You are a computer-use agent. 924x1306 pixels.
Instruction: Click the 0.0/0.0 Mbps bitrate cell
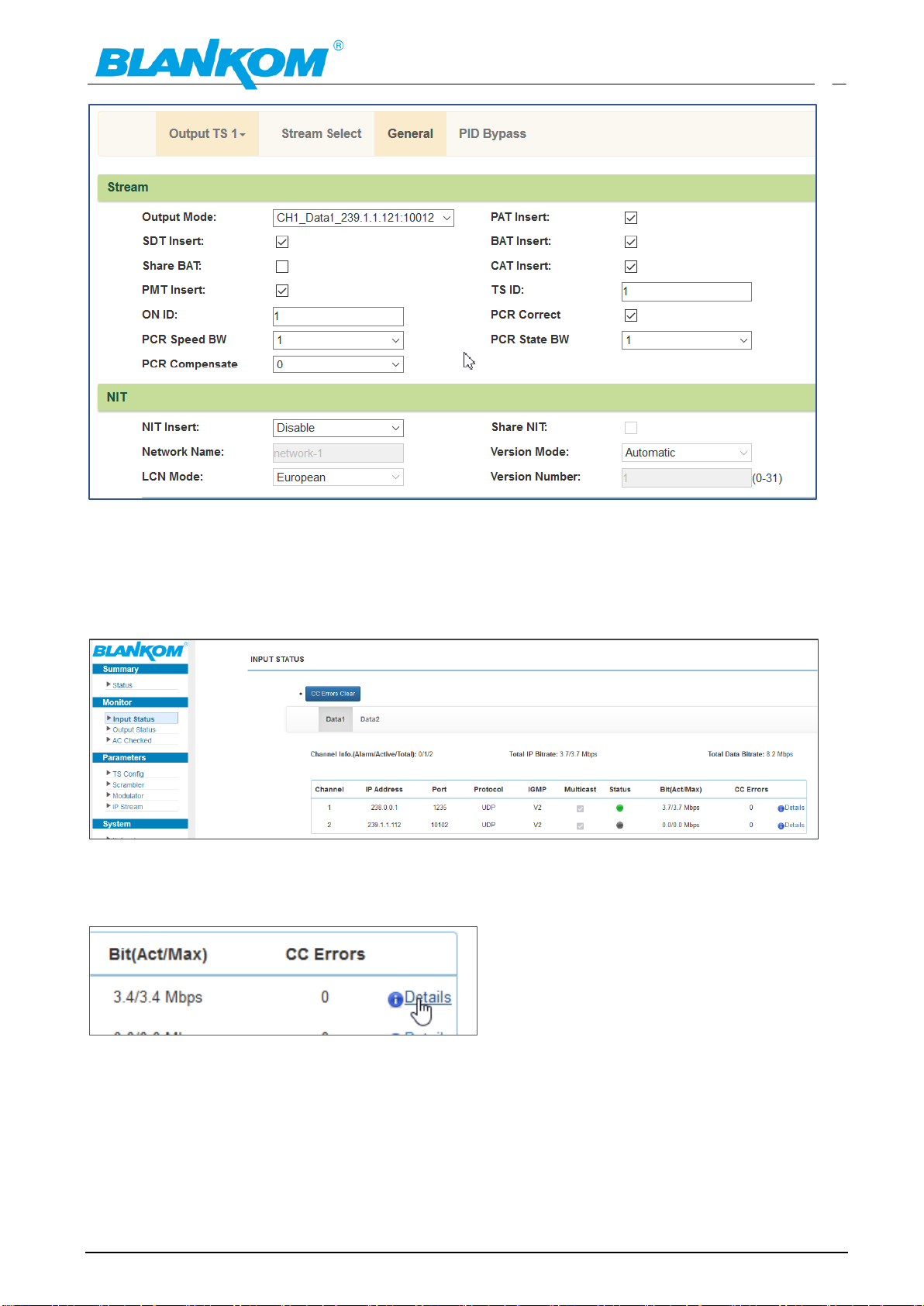pyautogui.click(x=681, y=825)
